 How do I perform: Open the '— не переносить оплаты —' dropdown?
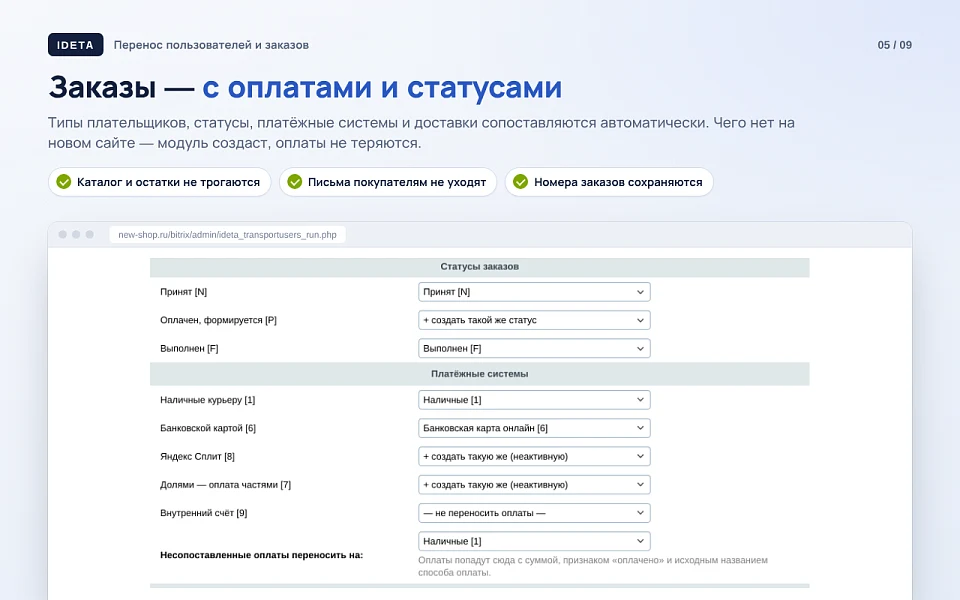pyautogui.click(x=534, y=513)
